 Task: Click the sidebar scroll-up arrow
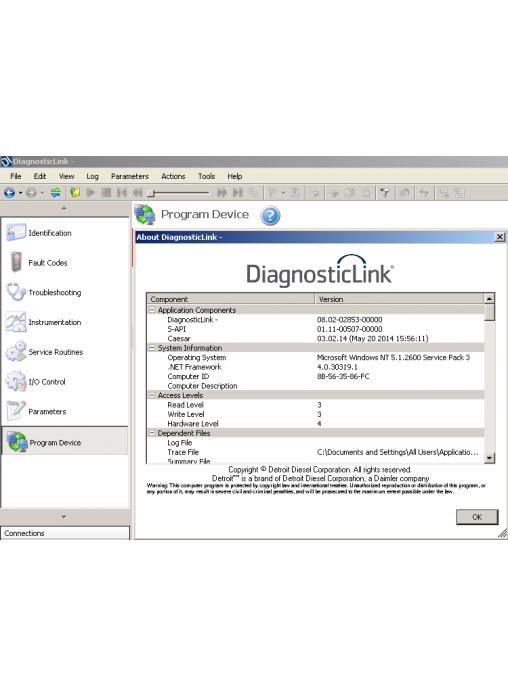[64, 208]
